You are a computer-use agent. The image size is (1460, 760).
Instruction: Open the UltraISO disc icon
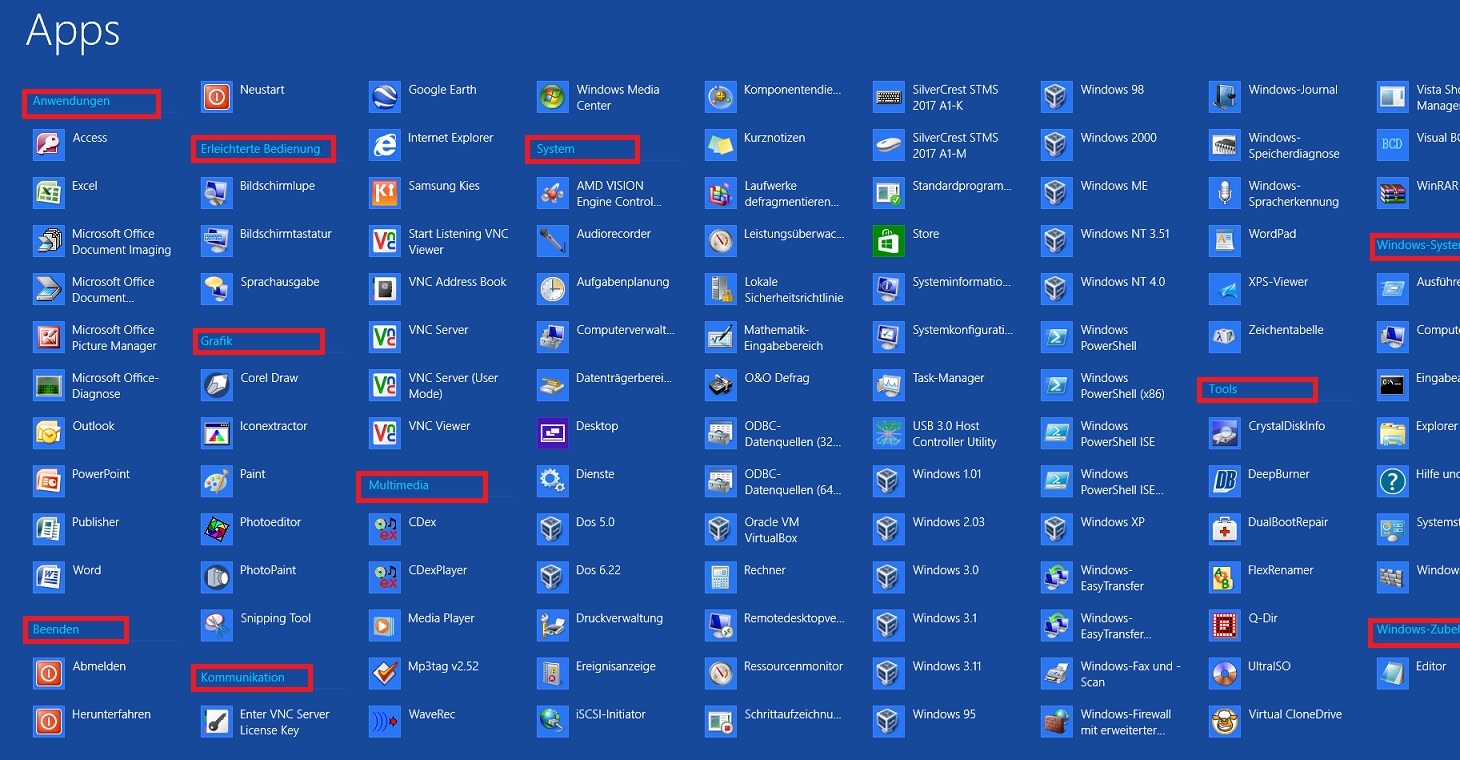(1224, 673)
